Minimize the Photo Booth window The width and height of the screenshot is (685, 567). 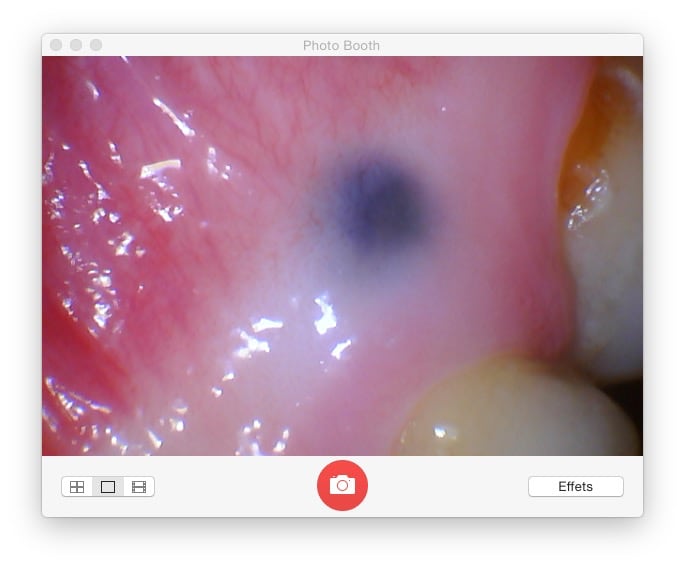click(76, 45)
